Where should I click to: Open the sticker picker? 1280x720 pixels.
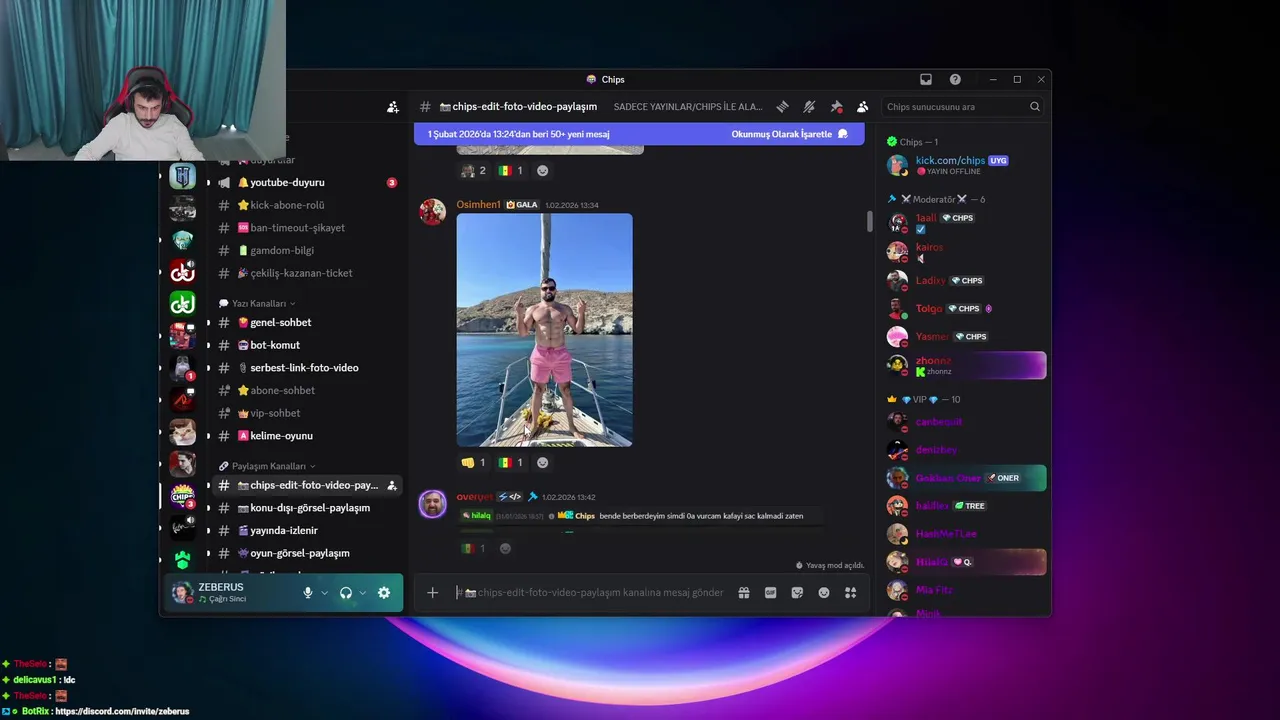pos(797,593)
